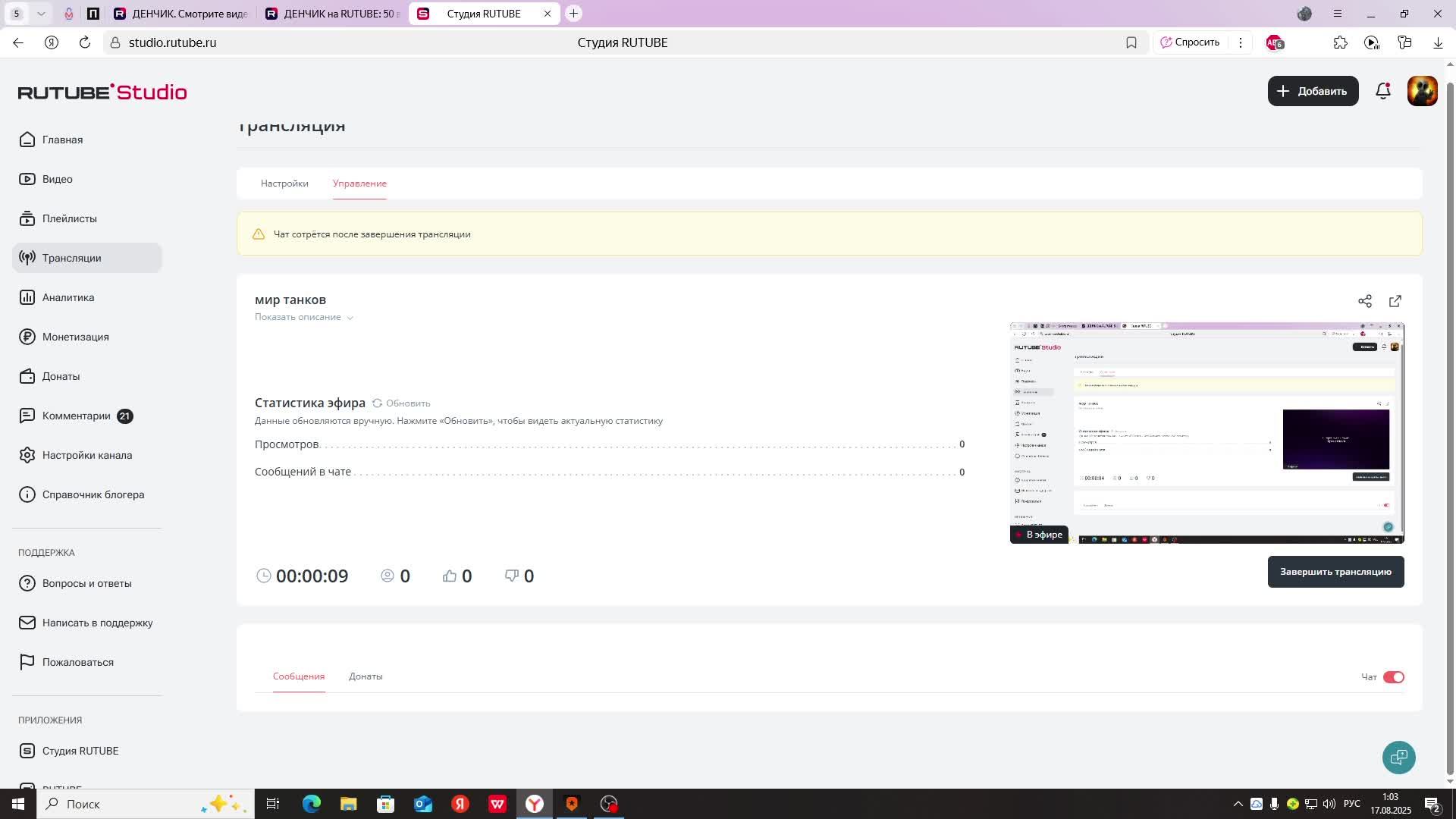Click the Добавить button
The image size is (1456, 819).
point(1313,91)
